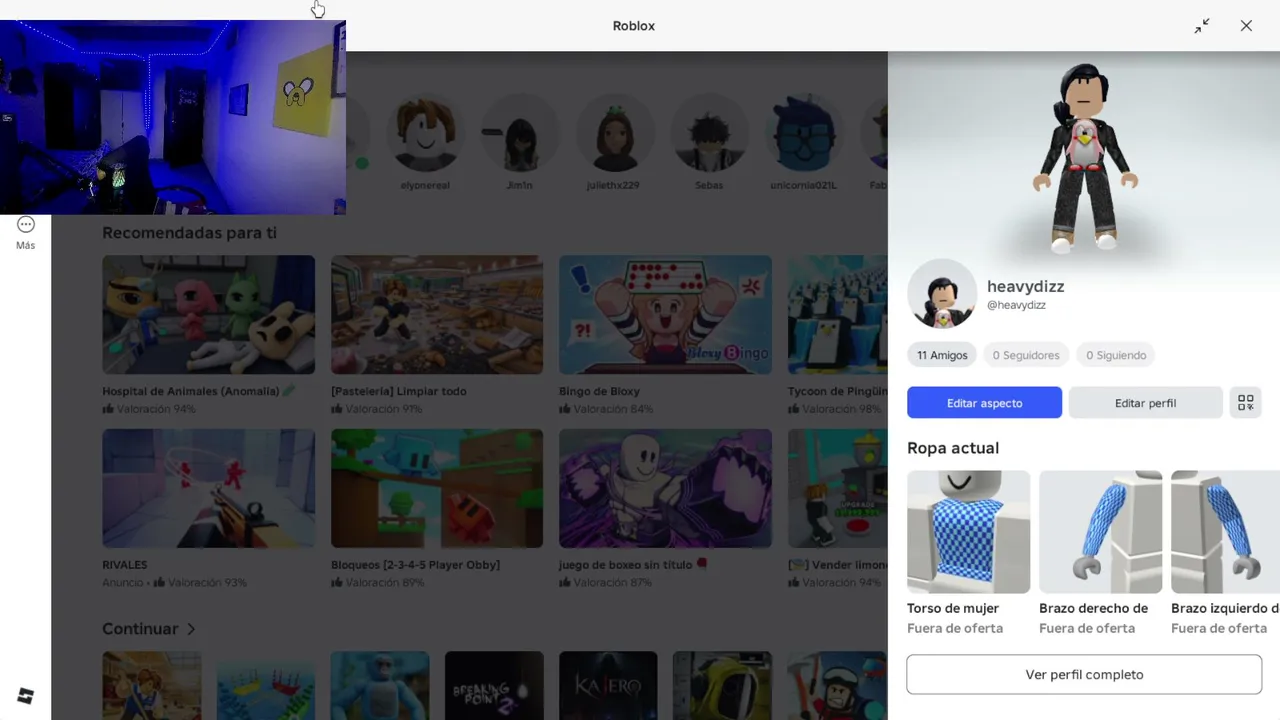Open the Pastelería Limpiar todo game thumbnail
1280x720 pixels.
[437, 315]
